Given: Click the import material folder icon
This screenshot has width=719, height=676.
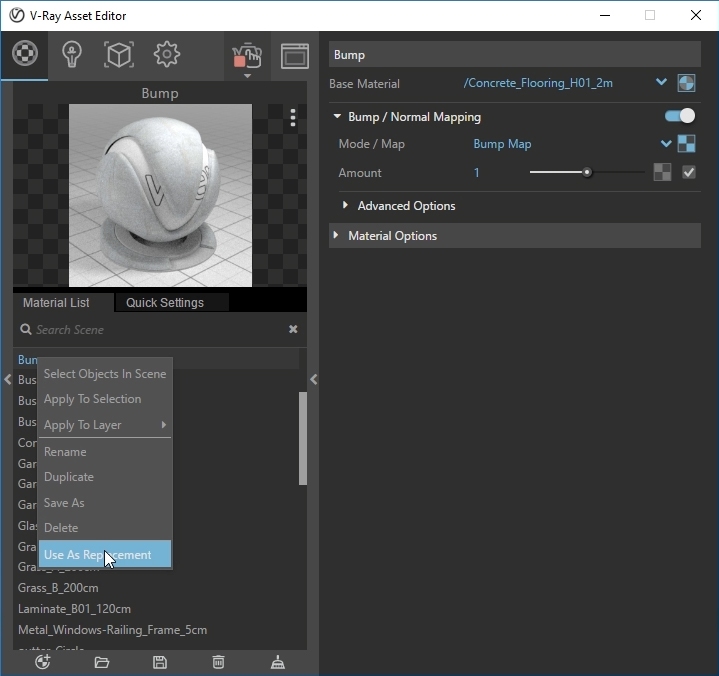Looking at the screenshot, I should click(101, 662).
